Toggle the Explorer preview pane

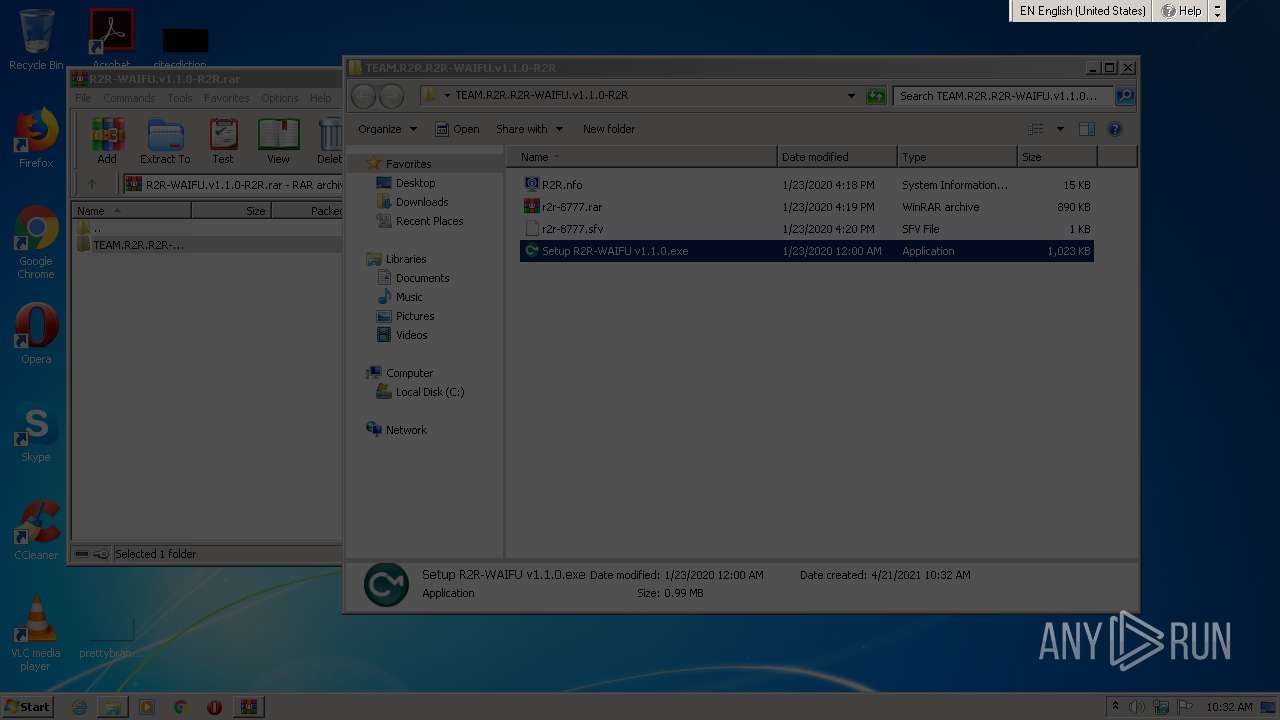[1087, 129]
